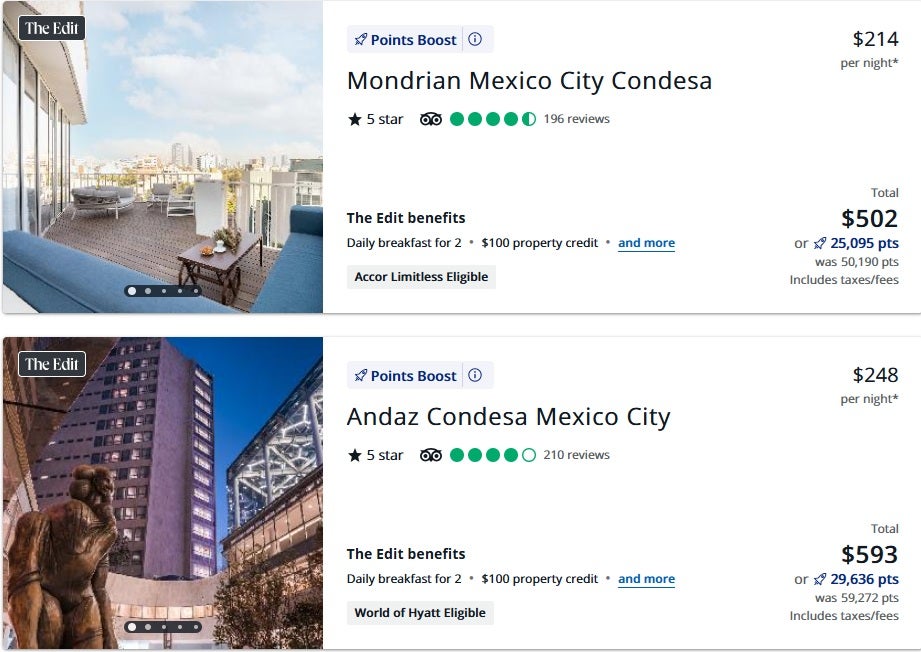This screenshot has width=921, height=652.
Task: Open Andaz Condesa Mexico City hotel title
Action: click(x=508, y=416)
